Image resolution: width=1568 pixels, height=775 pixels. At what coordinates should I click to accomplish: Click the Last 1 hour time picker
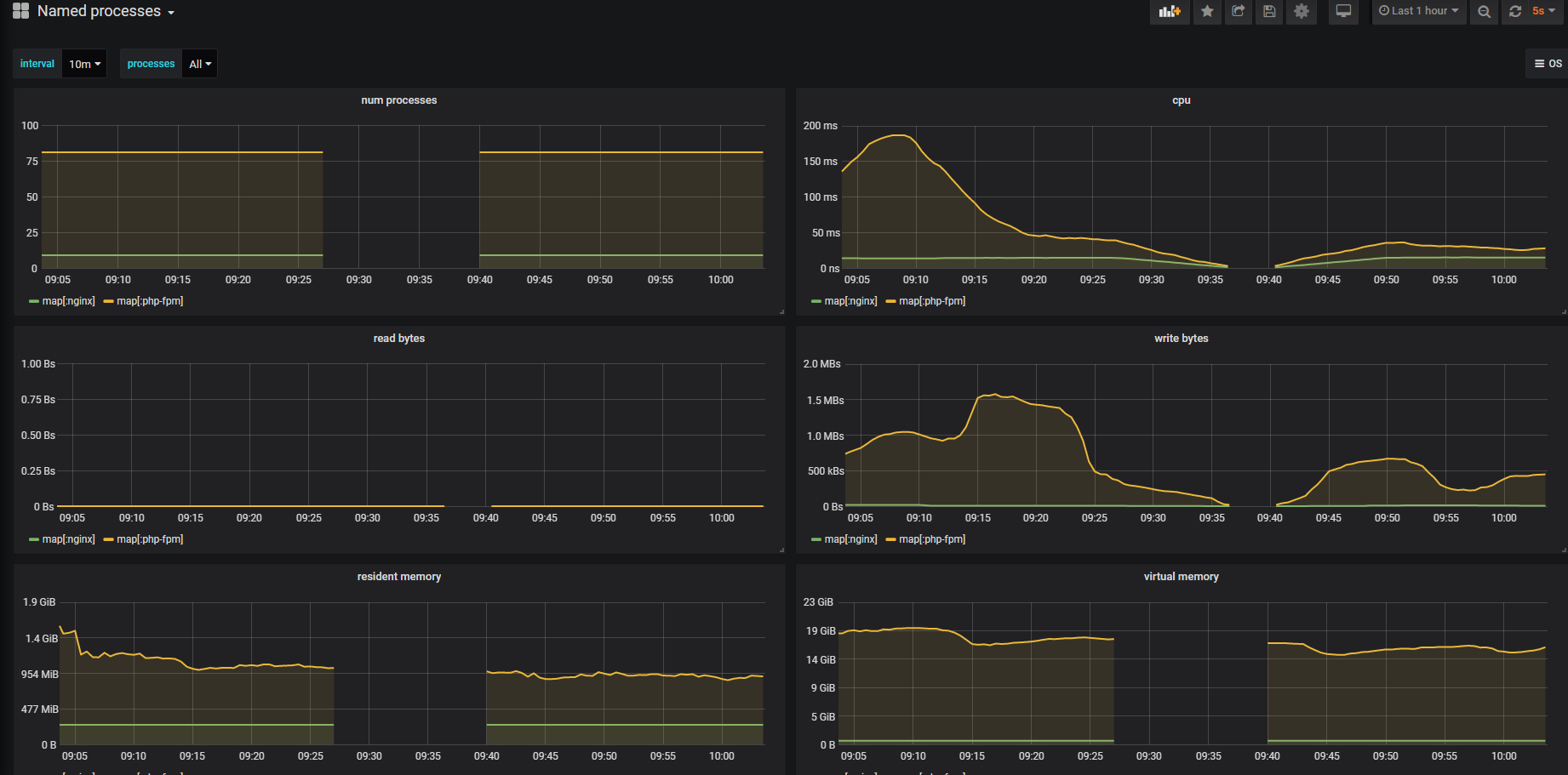coord(1418,11)
